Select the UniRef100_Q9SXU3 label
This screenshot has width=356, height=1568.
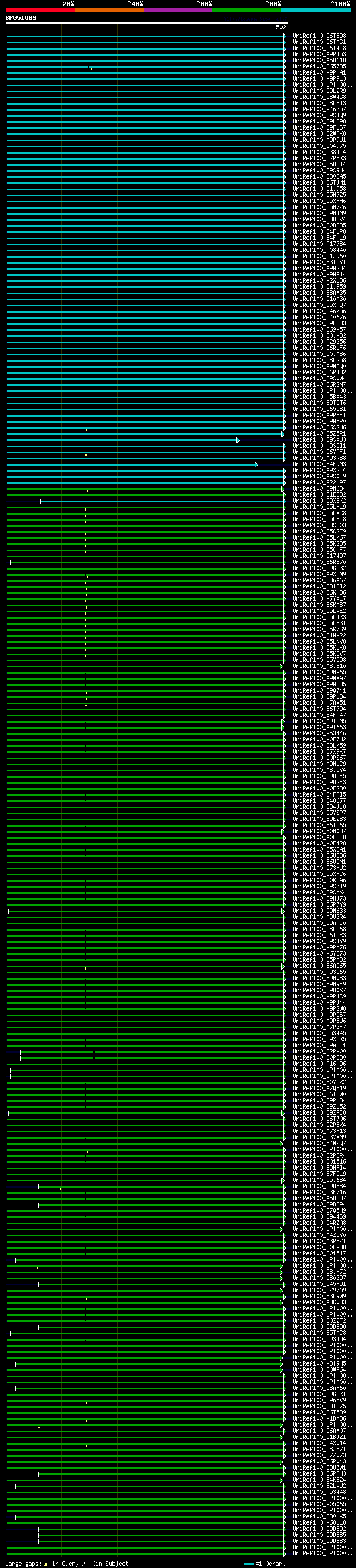coord(319,439)
